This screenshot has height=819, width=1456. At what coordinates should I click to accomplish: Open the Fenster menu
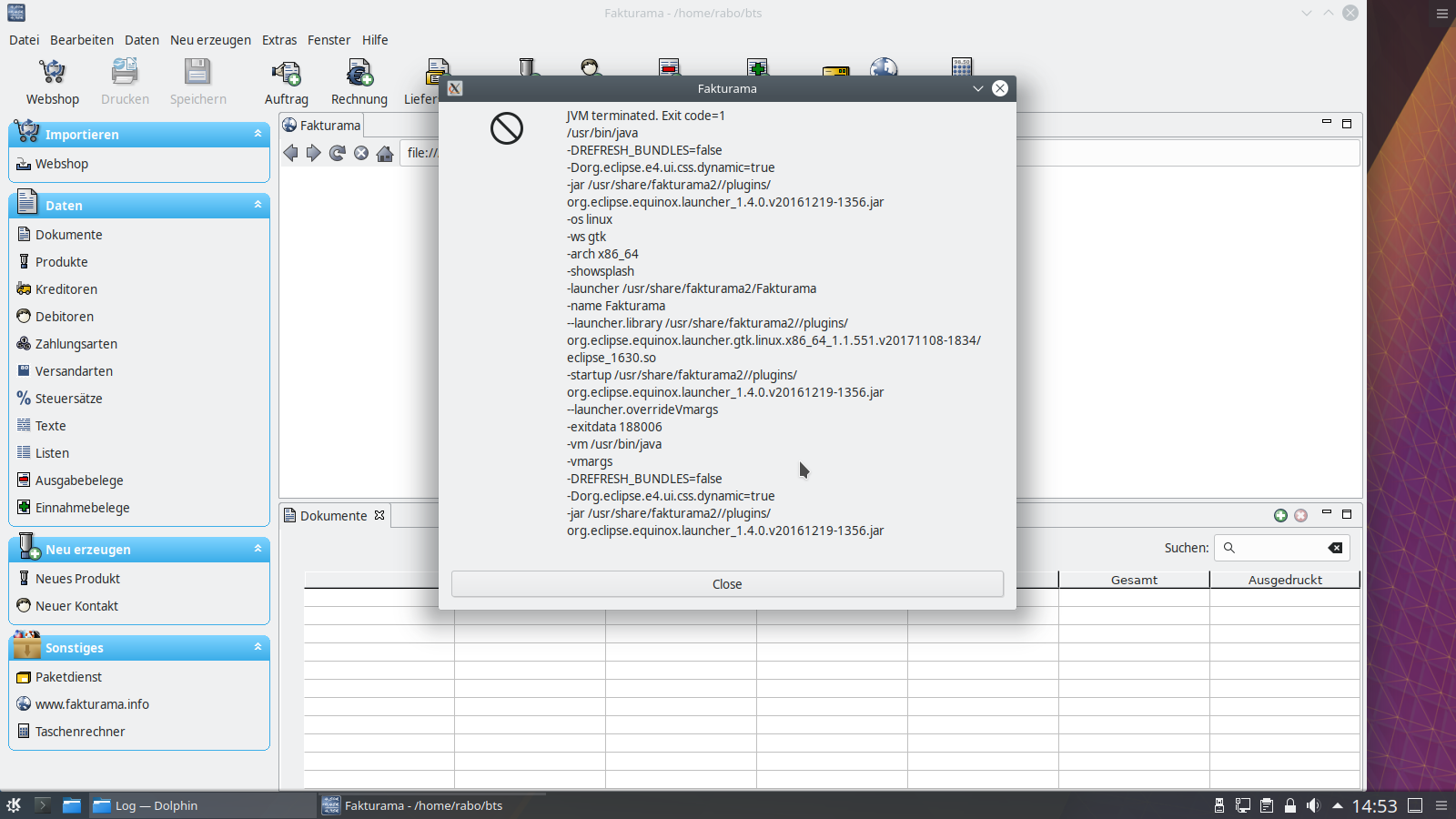coord(329,40)
